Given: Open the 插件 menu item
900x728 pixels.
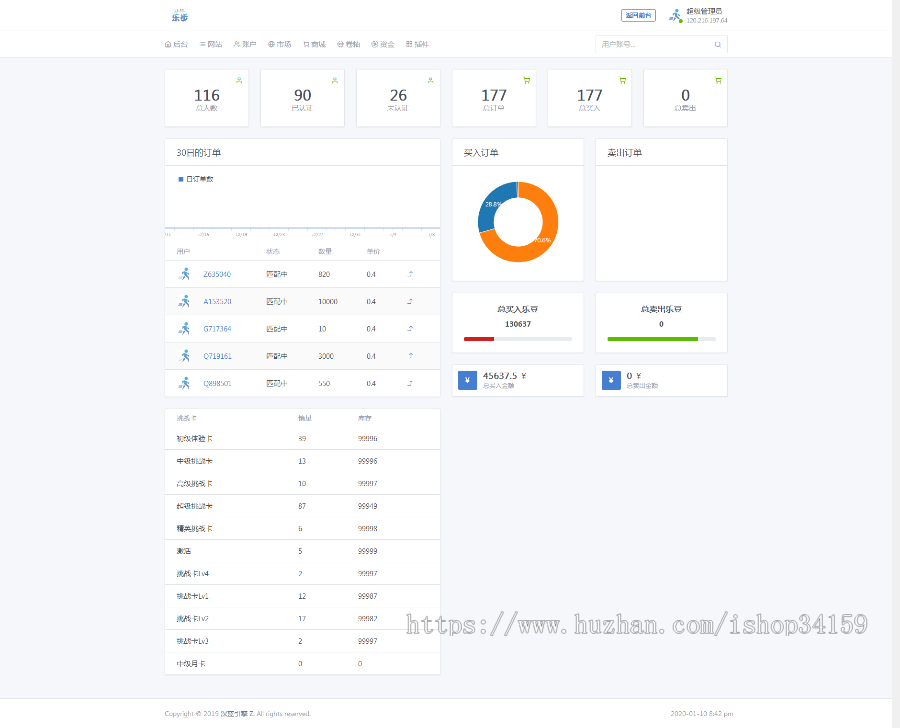Looking at the screenshot, I should coord(417,44).
